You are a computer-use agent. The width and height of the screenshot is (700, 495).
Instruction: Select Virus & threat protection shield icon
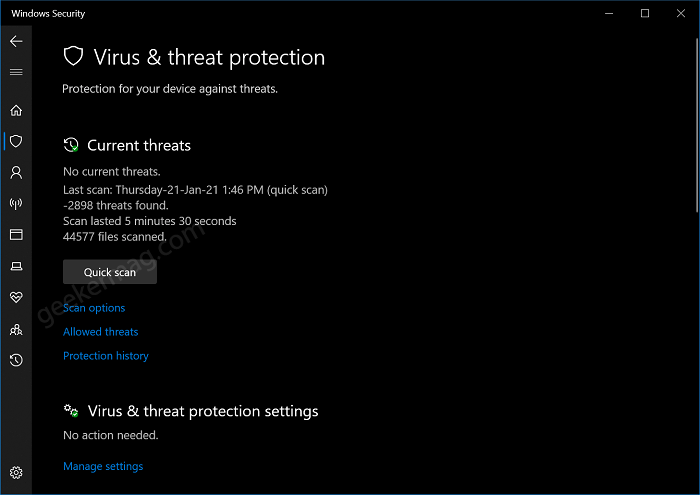click(x=16, y=141)
